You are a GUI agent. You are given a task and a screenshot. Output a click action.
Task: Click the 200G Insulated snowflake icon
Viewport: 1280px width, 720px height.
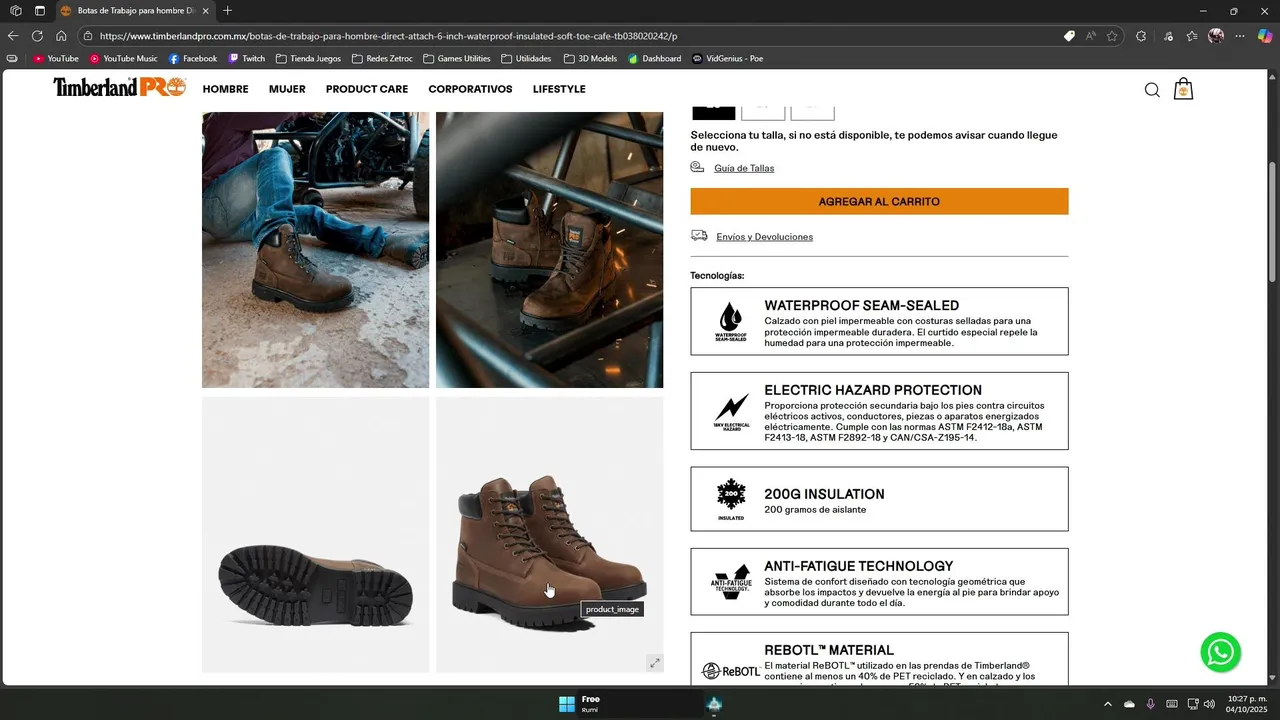point(731,499)
